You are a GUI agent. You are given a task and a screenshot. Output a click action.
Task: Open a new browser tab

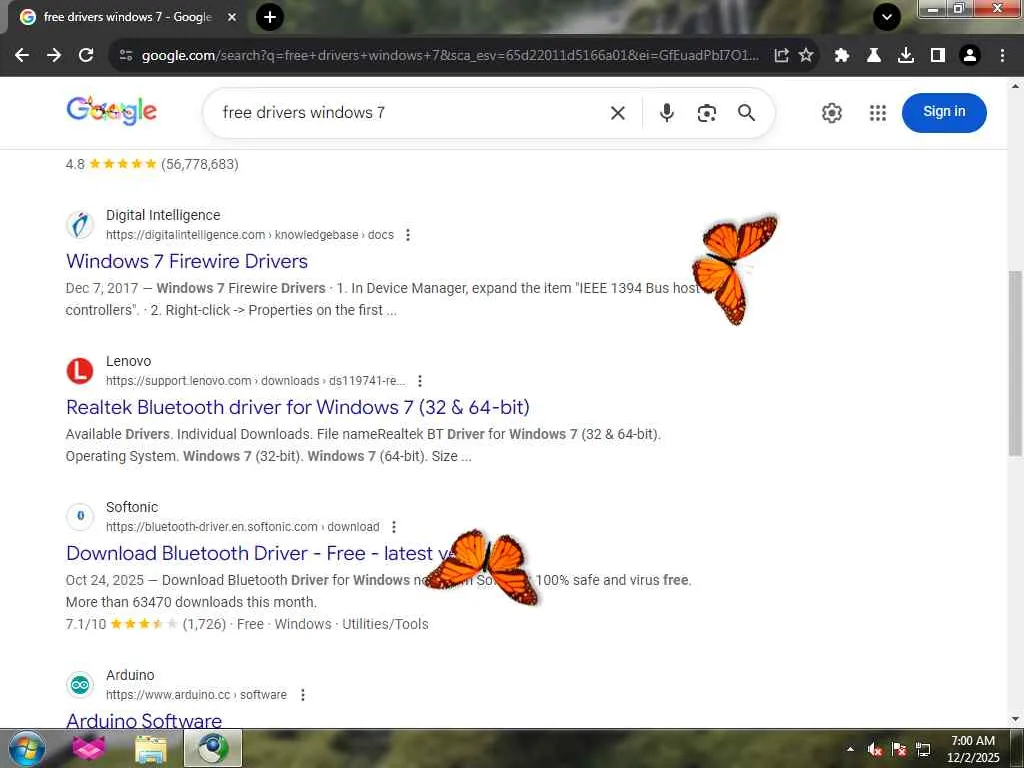click(270, 18)
